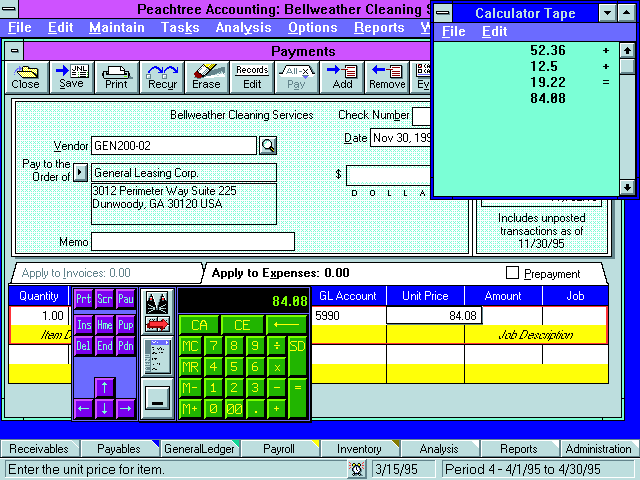640x480 pixels.
Task: Click the Recur toolbar icon
Action: point(161,77)
